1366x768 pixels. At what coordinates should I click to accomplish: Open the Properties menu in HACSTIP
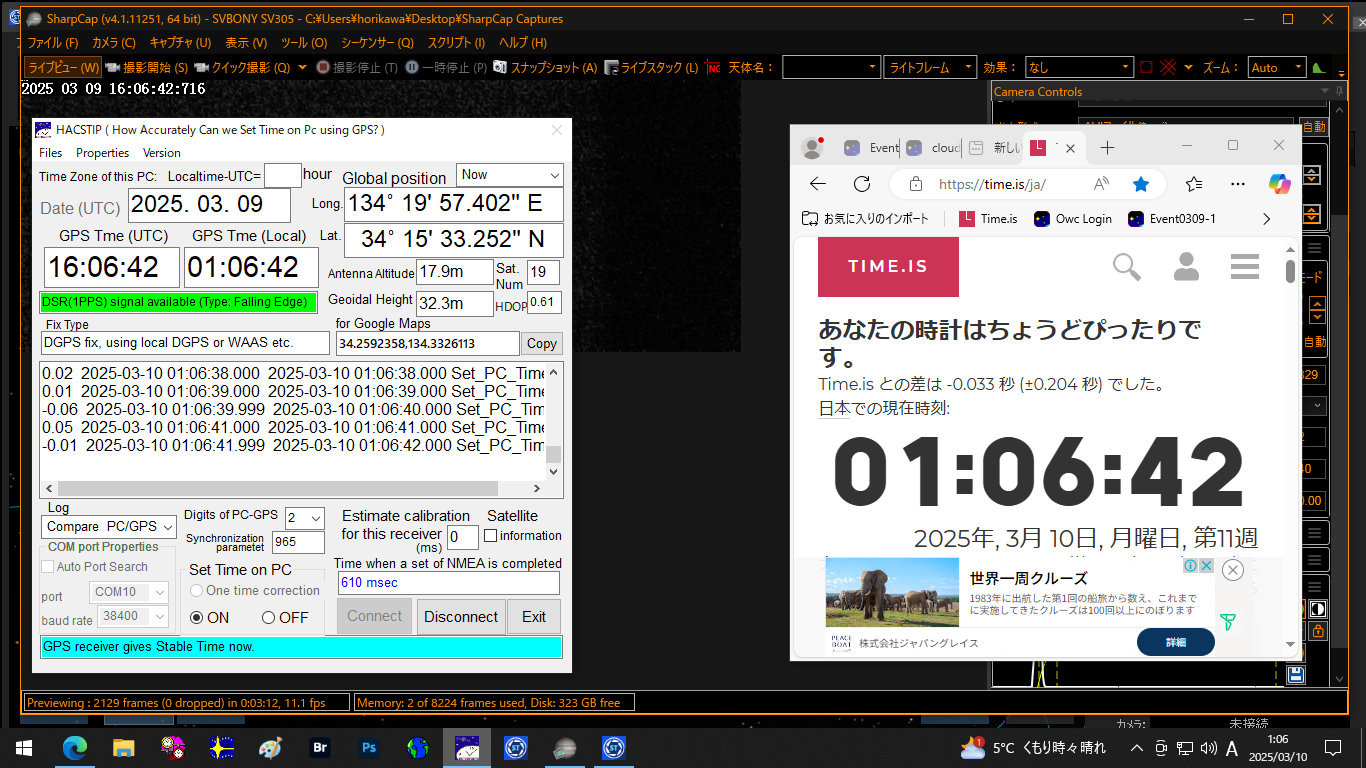102,153
